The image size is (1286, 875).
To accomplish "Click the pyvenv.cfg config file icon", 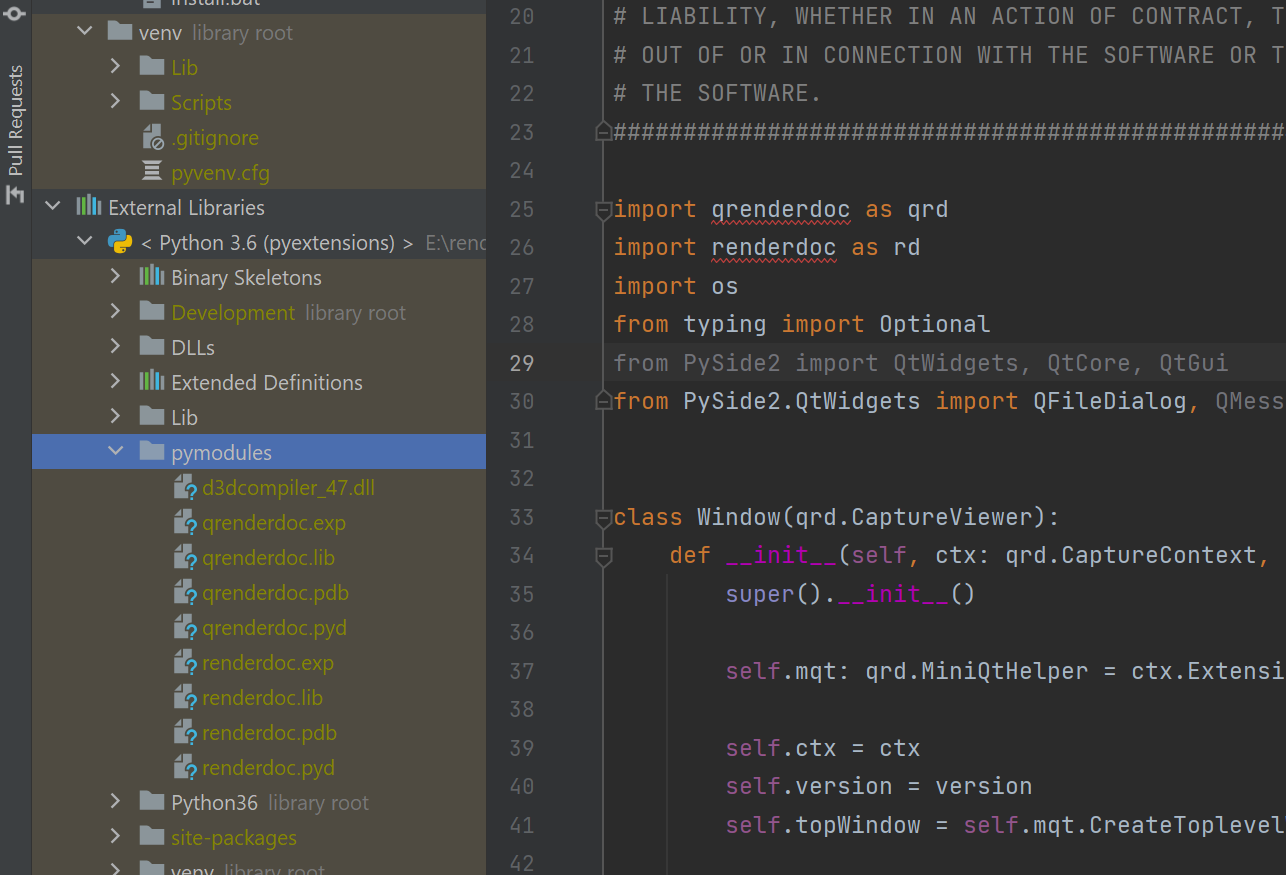I will [x=150, y=172].
